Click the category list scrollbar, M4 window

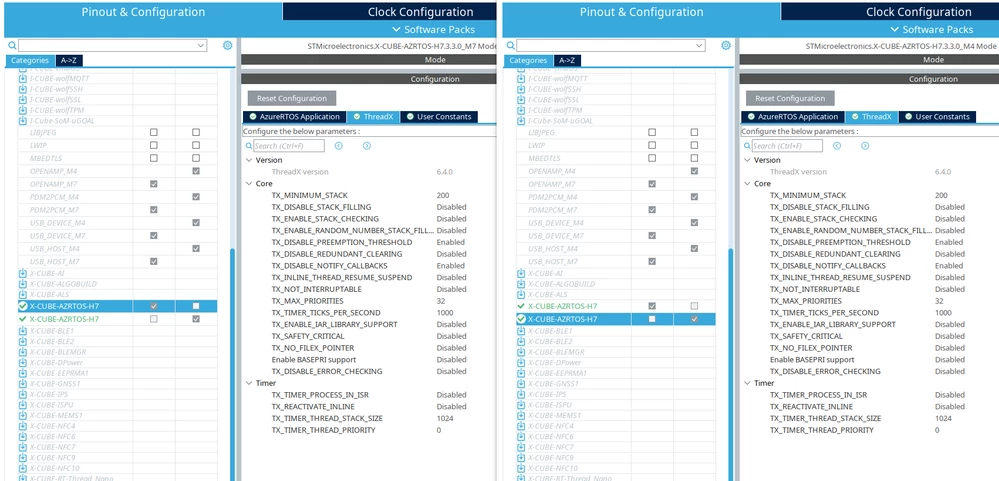pyautogui.click(x=730, y=363)
